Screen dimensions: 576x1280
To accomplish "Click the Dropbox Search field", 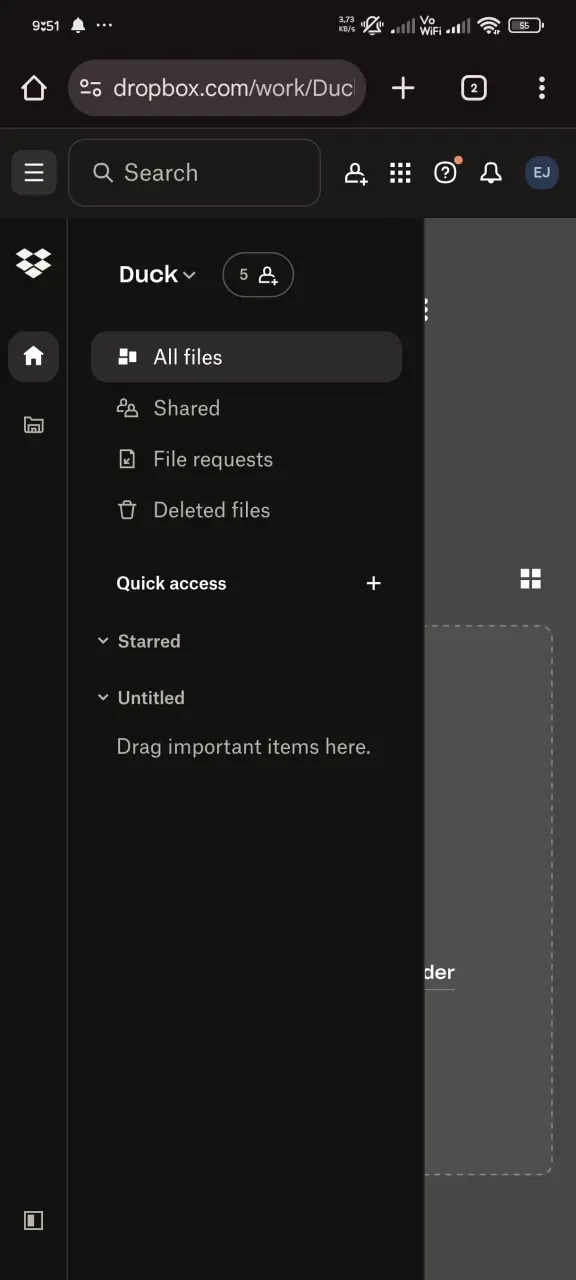I will [x=194, y=173].
